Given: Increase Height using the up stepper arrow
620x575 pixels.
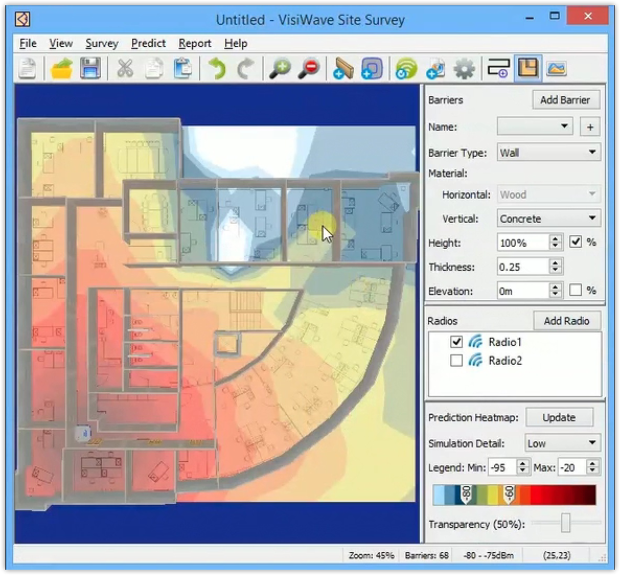Looking at the screenshot, I should pos(556,238).
